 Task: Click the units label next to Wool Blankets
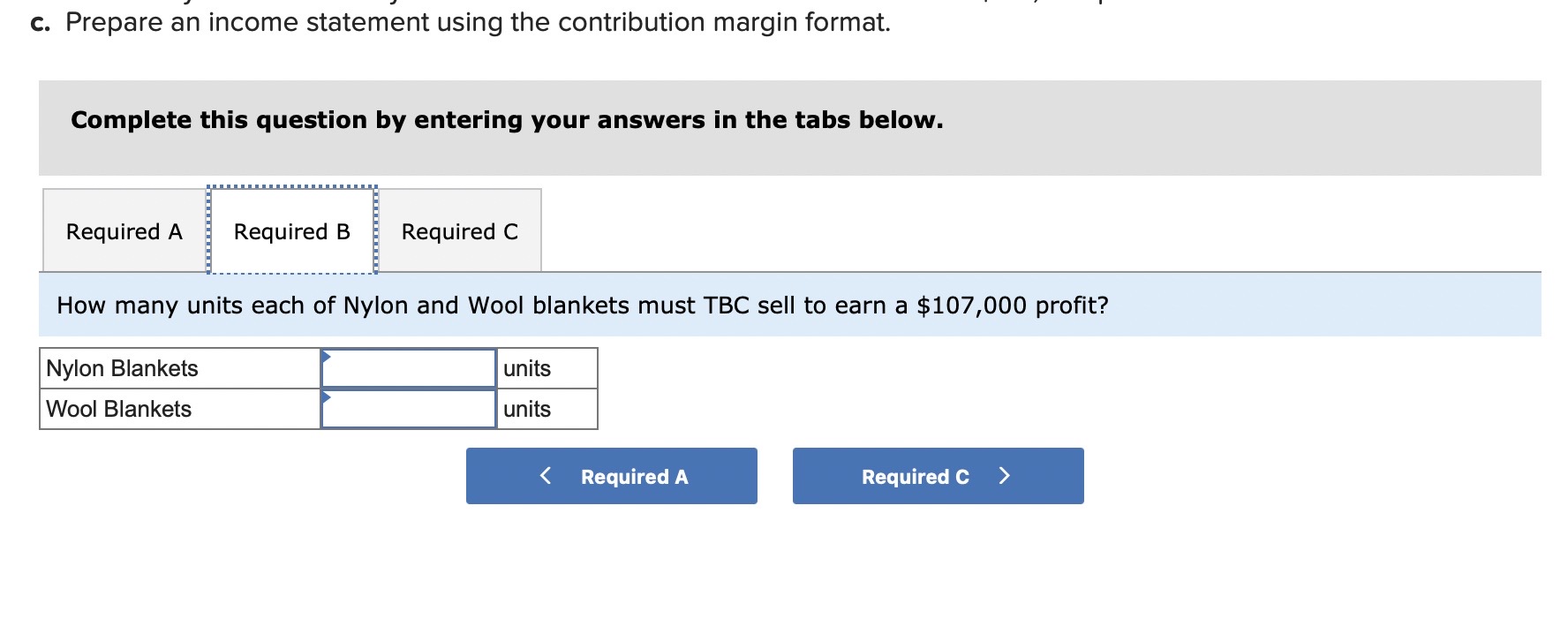tap(525, 409)
